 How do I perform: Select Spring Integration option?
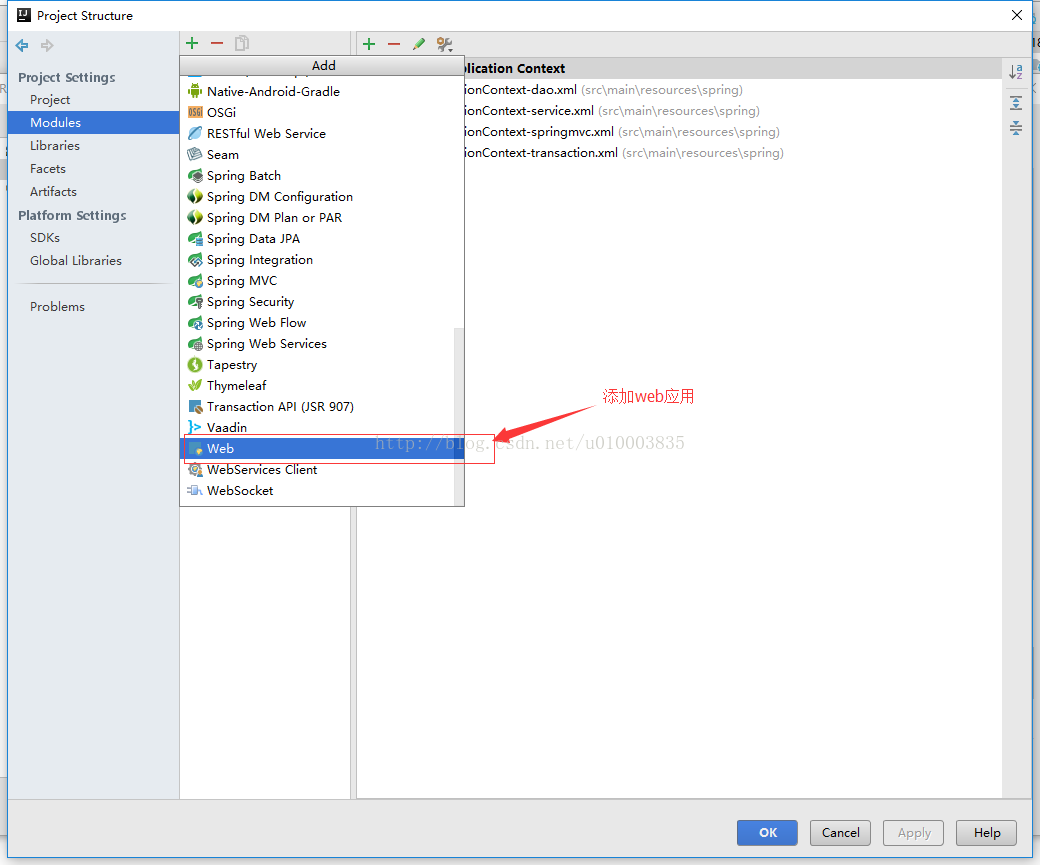[x=322, y=259]
